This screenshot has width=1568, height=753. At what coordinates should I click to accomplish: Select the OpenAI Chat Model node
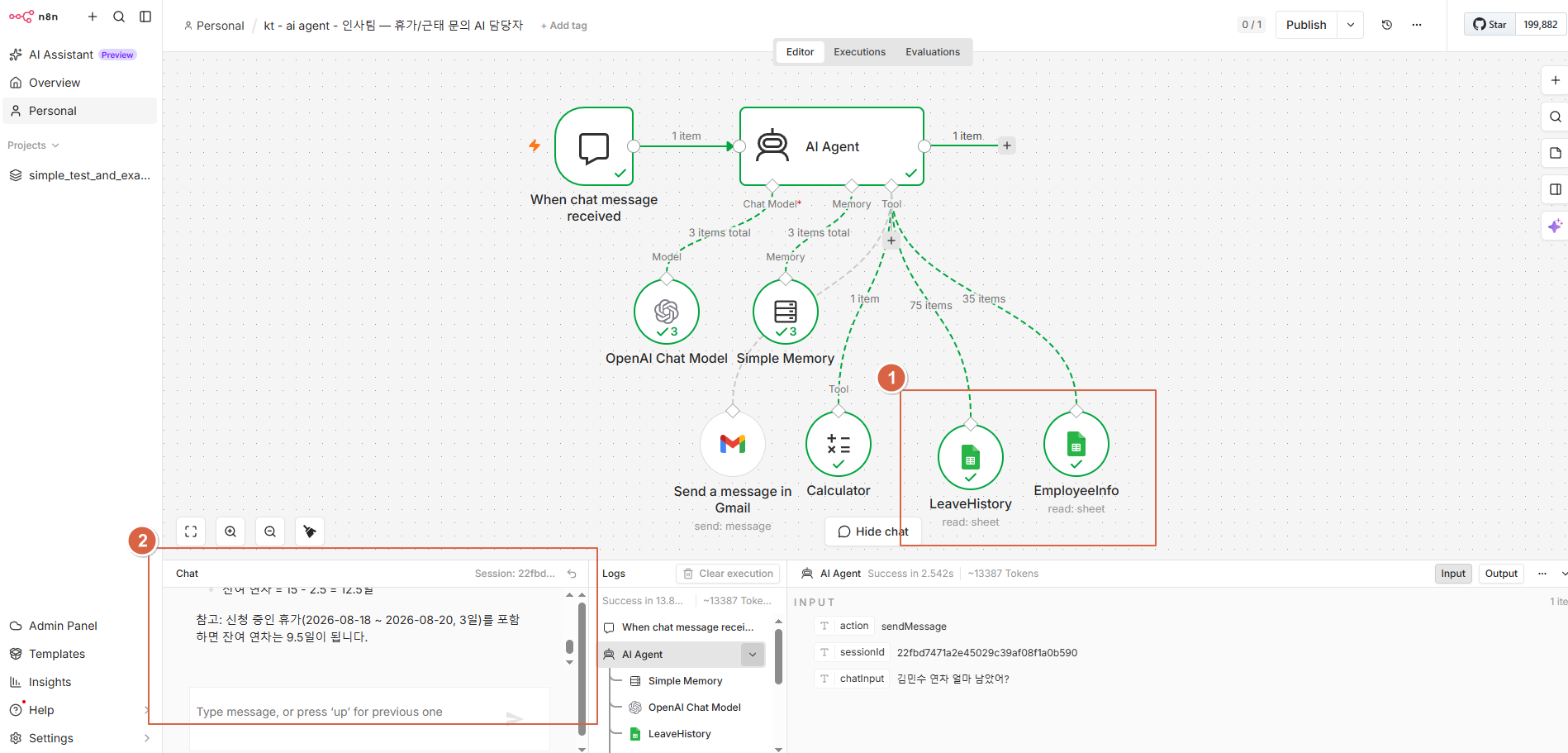coord(667,312)
